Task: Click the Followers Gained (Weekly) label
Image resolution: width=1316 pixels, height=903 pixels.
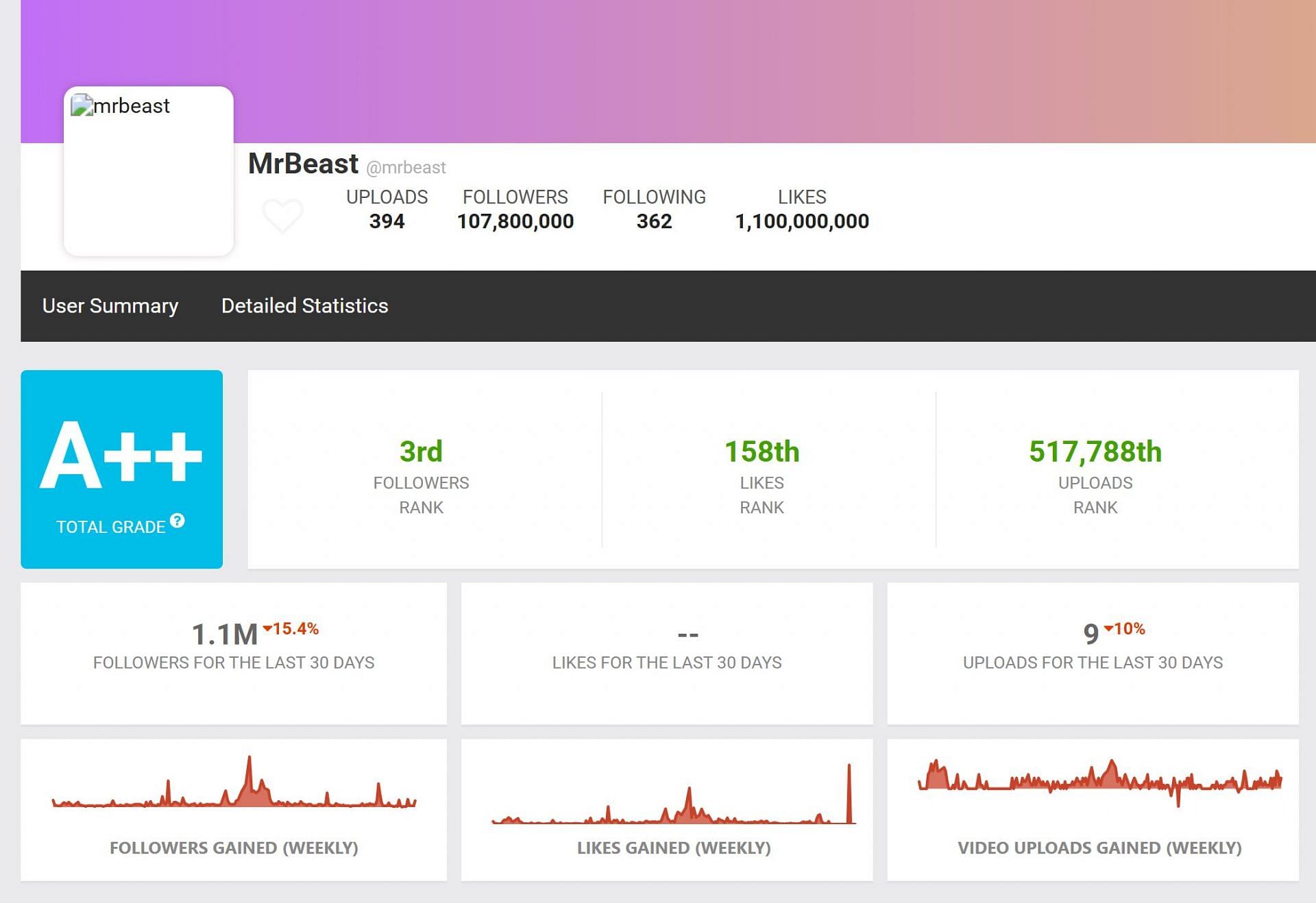Action: [x=234, y=848]
